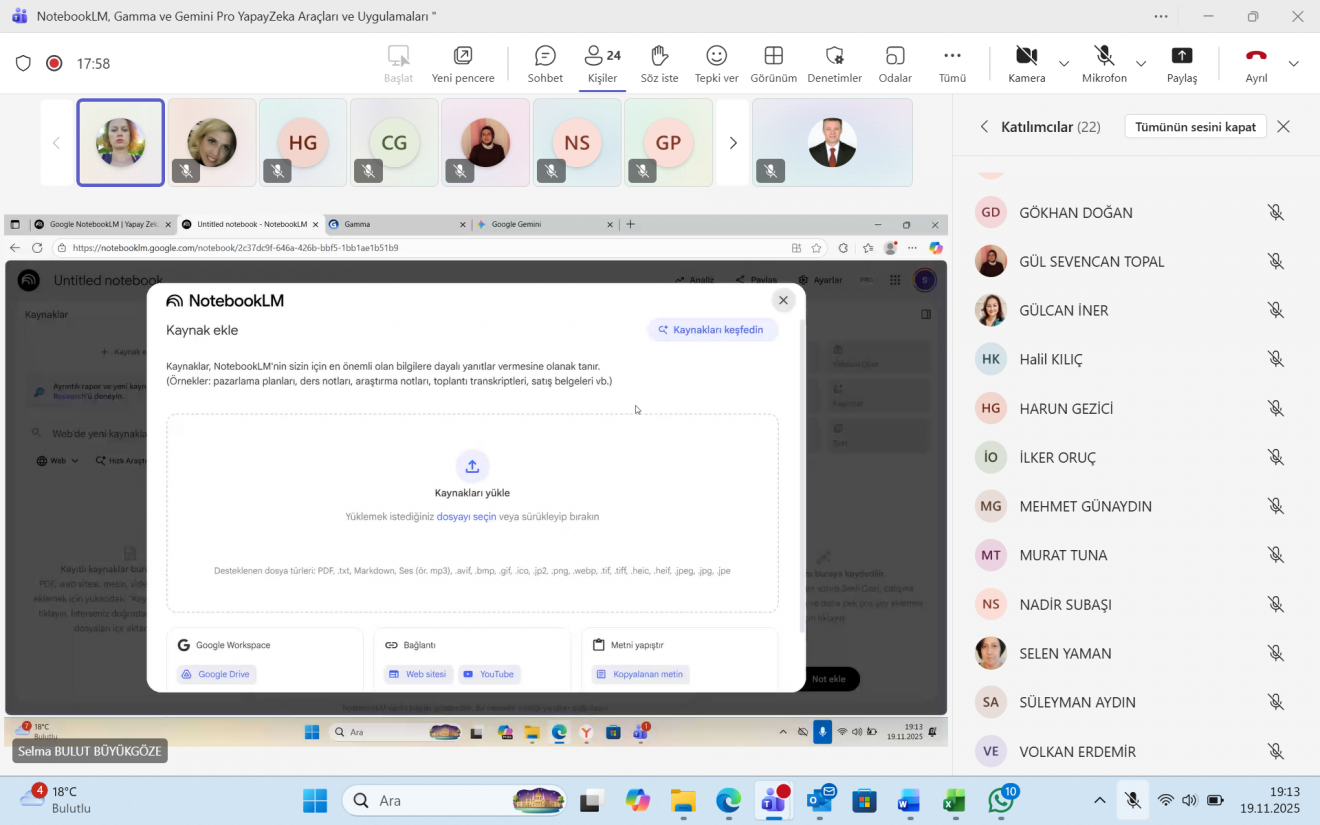Viewport: 1320px width, 825px height.
Task: Open the Sohbet chat panel
Action: coord(545,64)
